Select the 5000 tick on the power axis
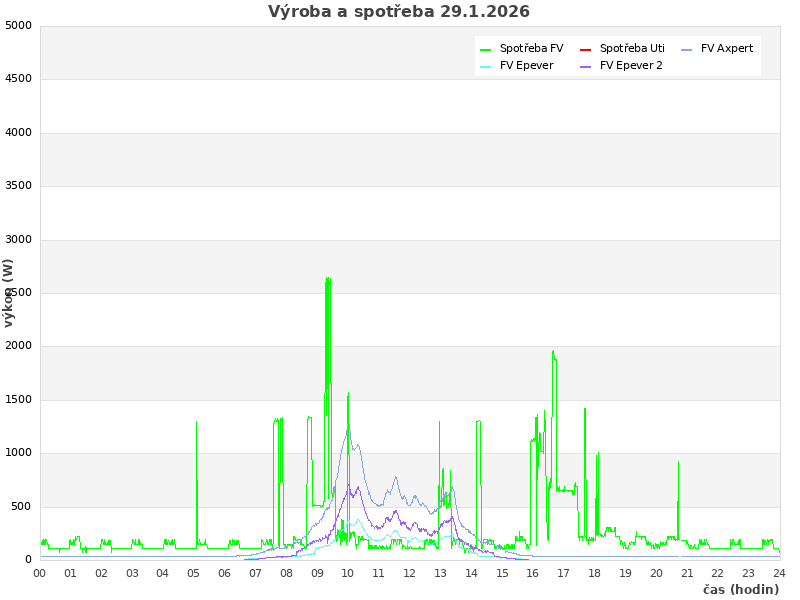 (x=18, y=25)
